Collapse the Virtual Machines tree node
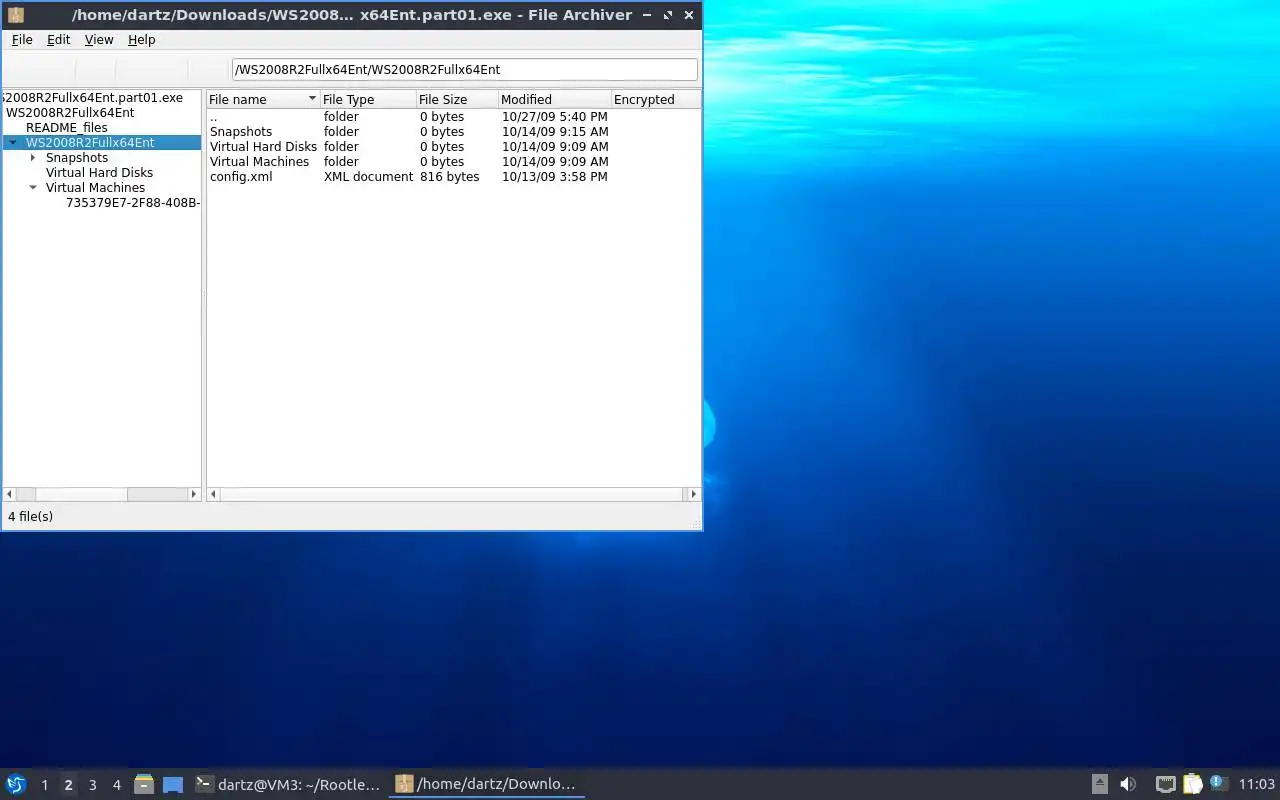The image size is (1280, 800). [x=33, y=188]
